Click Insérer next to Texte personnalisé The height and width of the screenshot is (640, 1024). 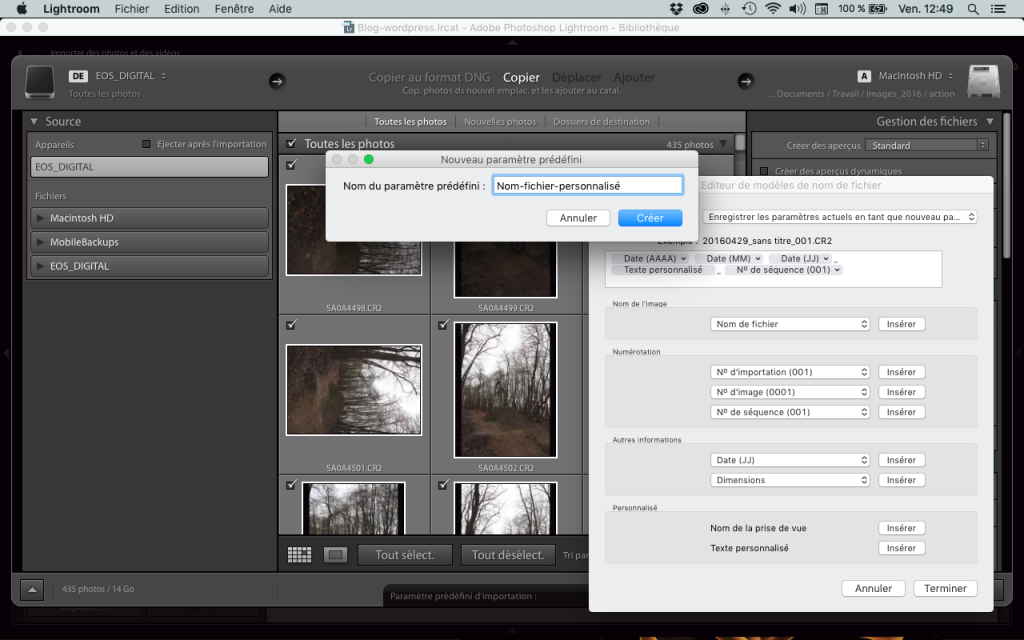click(x=901, y=548)
